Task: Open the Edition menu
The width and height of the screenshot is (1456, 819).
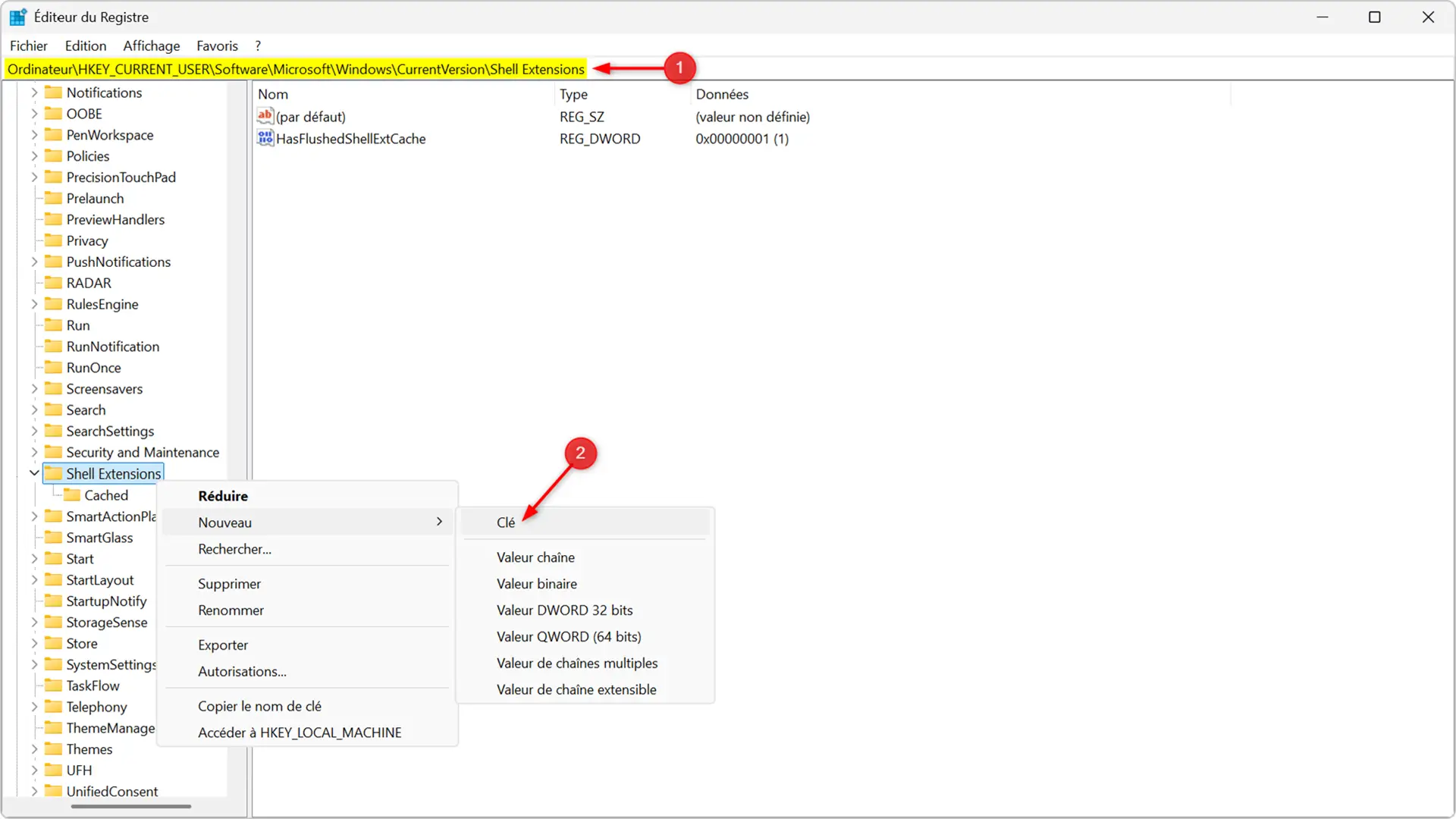Action: click(x=86, y=46)
